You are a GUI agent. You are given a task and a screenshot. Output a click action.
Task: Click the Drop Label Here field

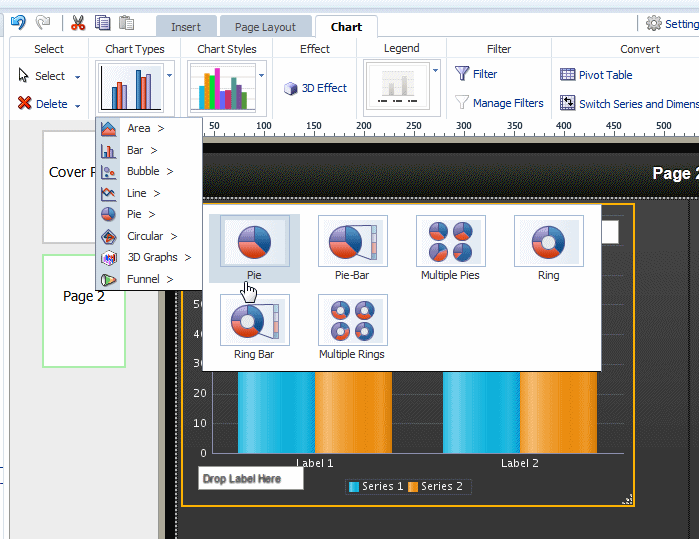click(x=251, y=478)
